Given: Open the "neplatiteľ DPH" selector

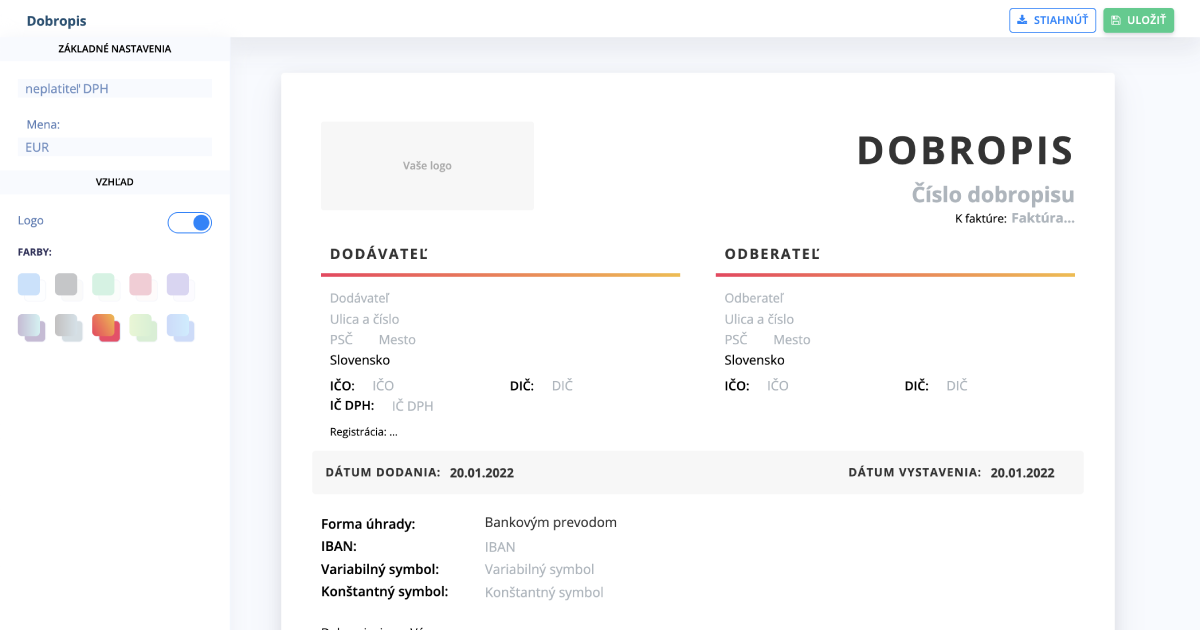Looking at the screenshot, I should 115,88.
